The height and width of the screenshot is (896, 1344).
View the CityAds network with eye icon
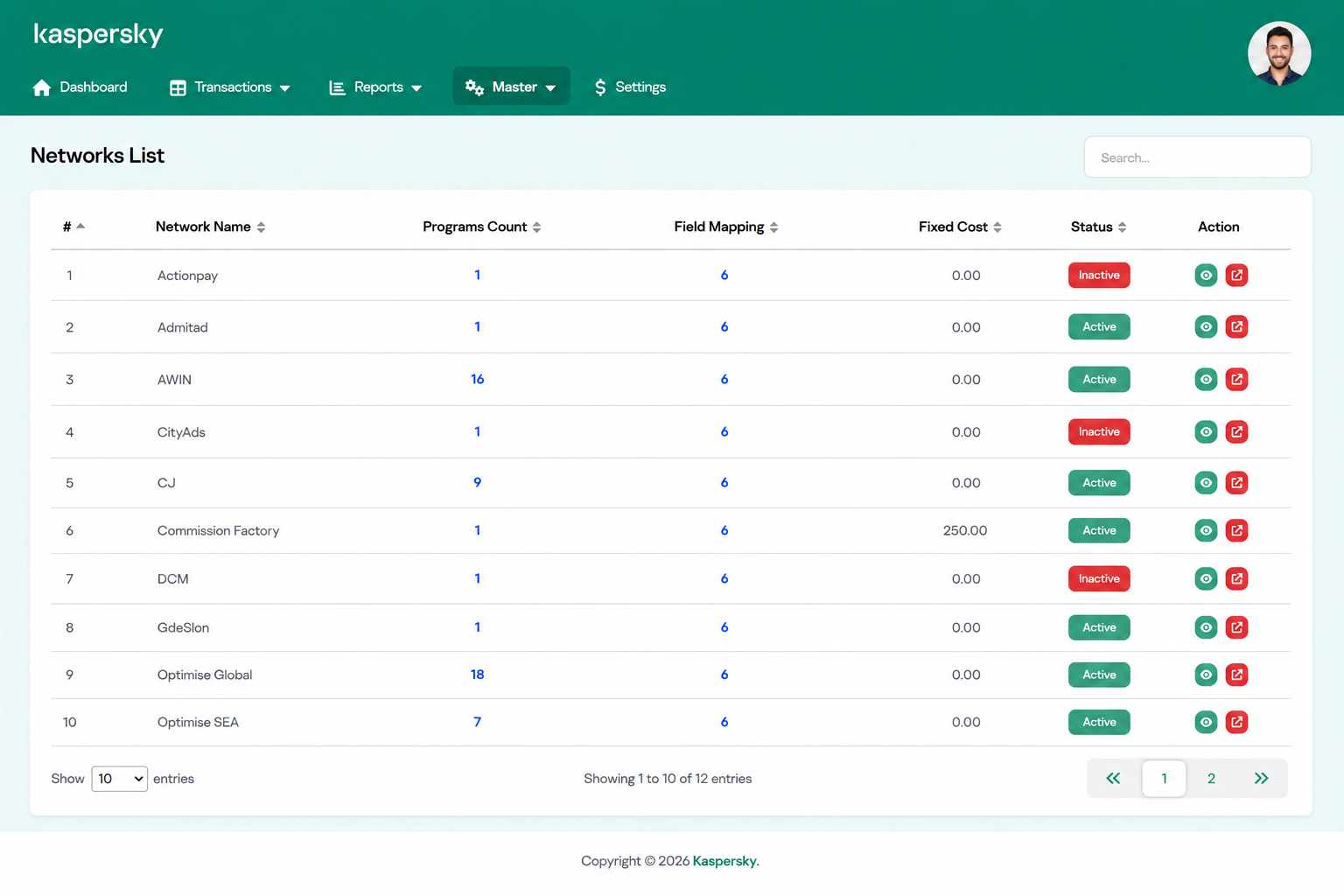(1206, 431)
